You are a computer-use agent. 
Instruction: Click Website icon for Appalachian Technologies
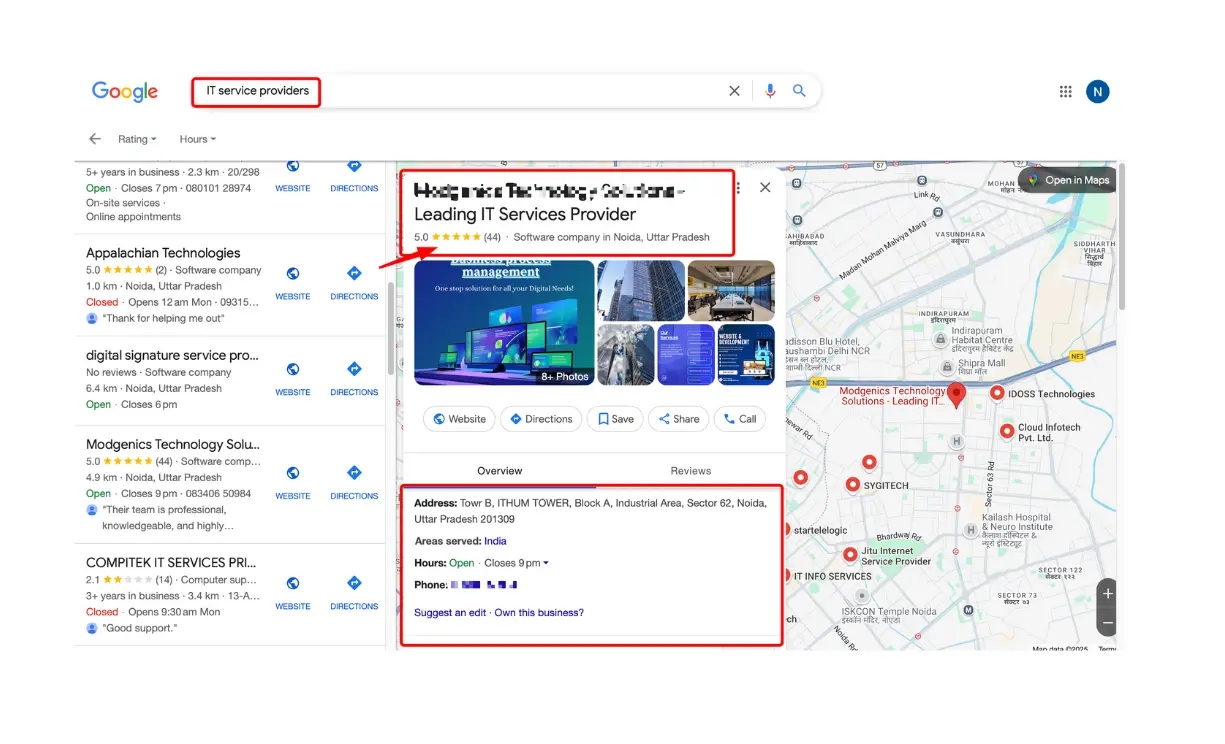(292, 273)
